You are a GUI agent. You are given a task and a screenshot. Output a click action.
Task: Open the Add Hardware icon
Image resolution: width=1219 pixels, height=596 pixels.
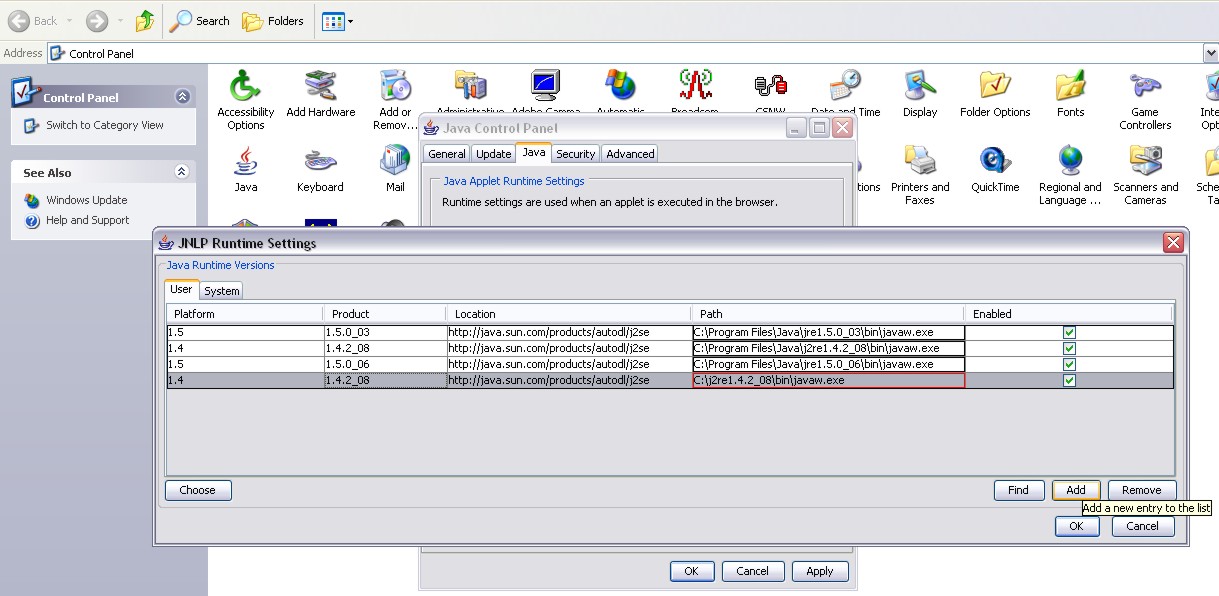pos(320,95)
